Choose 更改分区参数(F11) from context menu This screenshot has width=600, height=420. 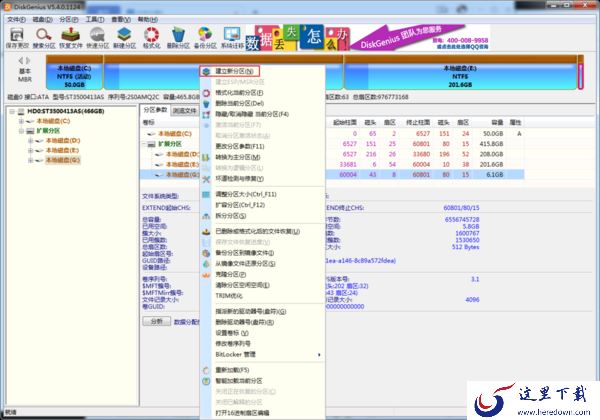click(x=240, y=147)
